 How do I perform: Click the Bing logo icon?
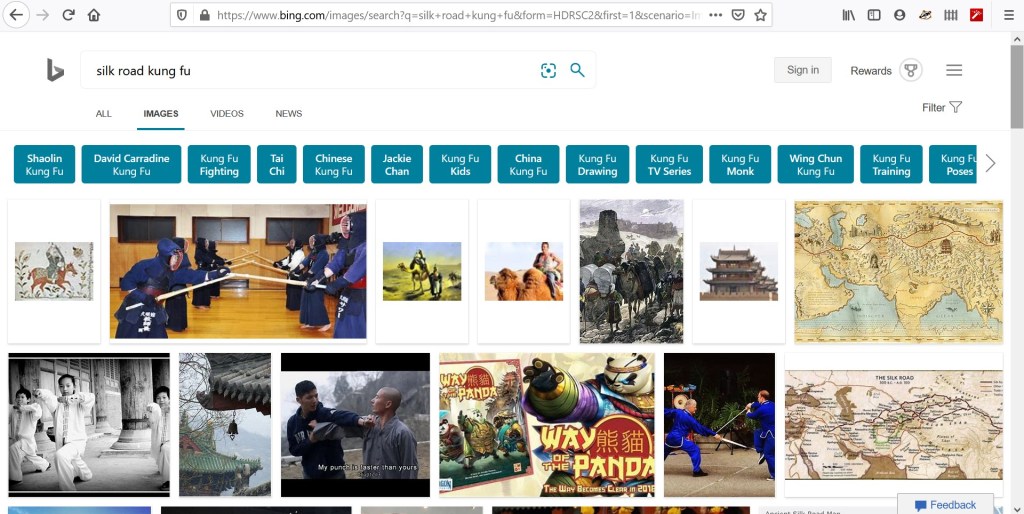[x=55, y=70]
